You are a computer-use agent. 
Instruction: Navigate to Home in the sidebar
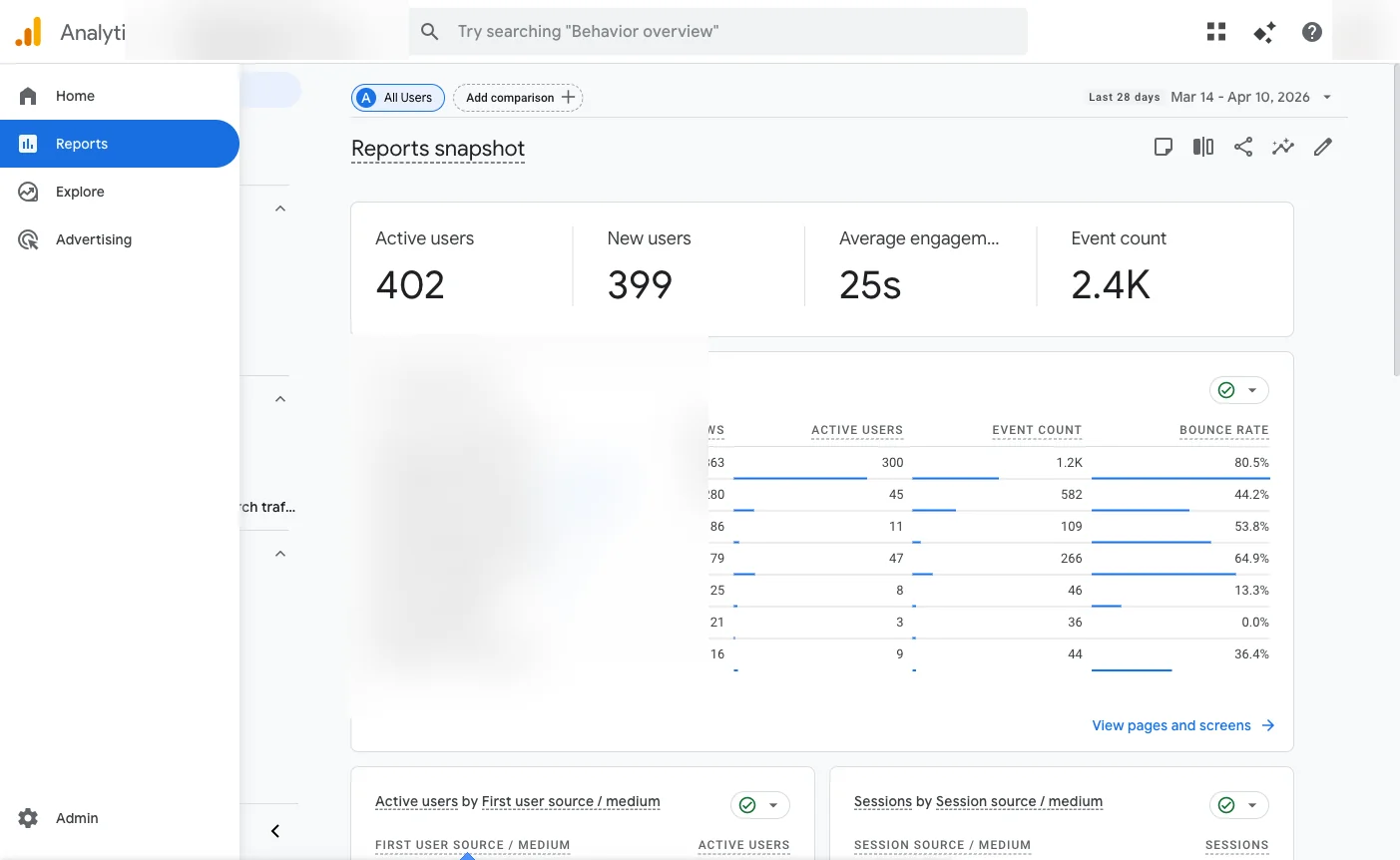(x=74, y=96)
